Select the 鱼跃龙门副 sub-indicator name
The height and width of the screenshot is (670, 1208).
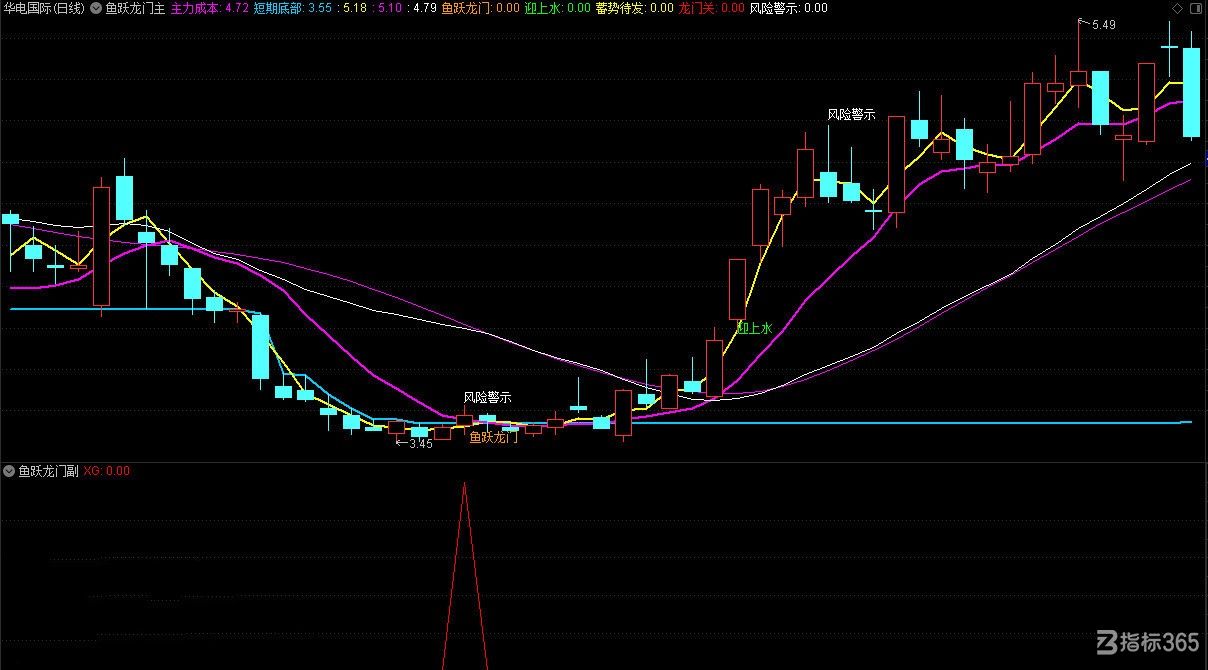48,471
